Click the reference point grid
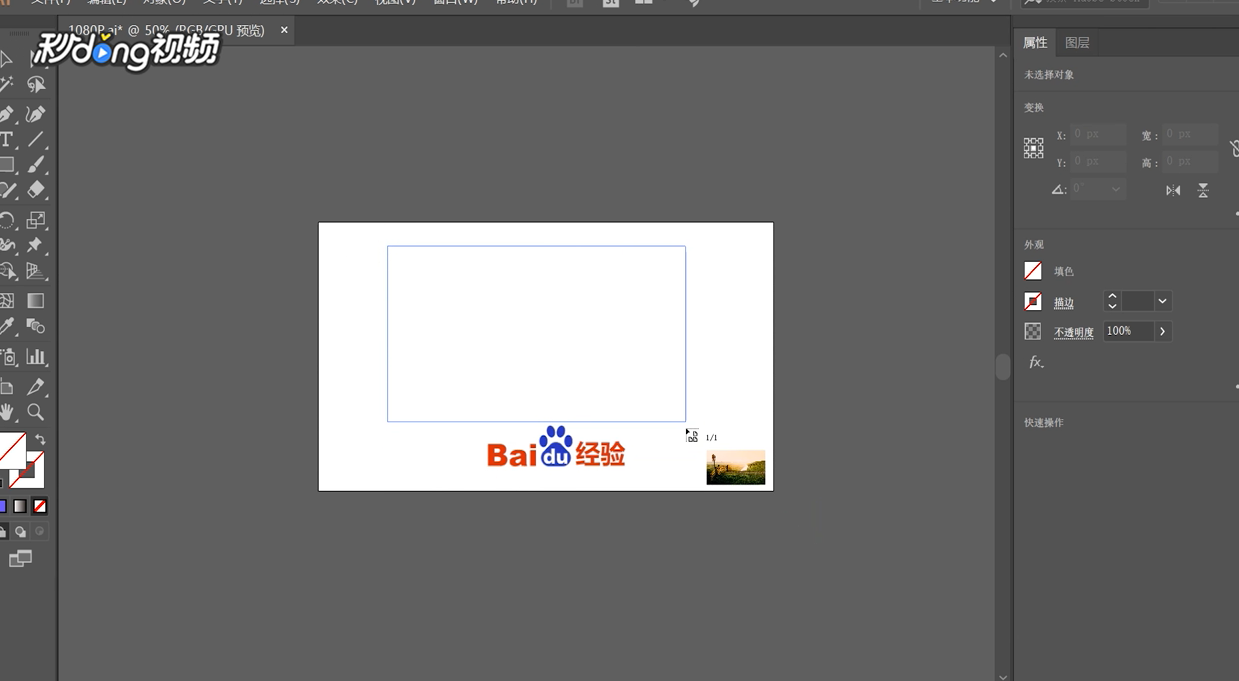This screenshot has width=1239, height=681. (x=1034, y=148)
